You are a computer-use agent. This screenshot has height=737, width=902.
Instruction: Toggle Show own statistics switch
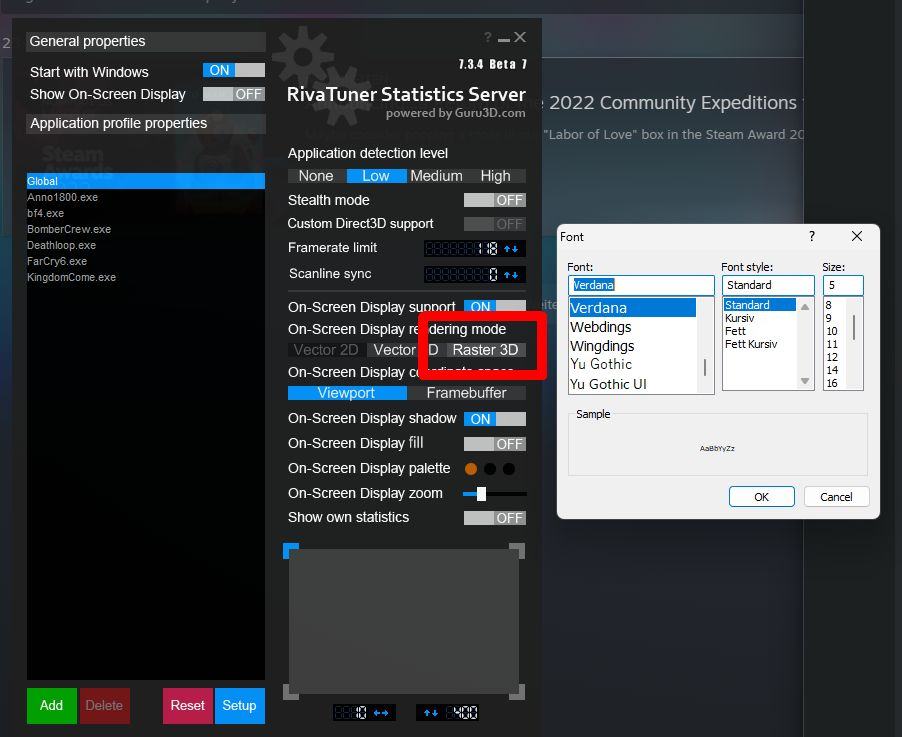click(x=495, y=518)
